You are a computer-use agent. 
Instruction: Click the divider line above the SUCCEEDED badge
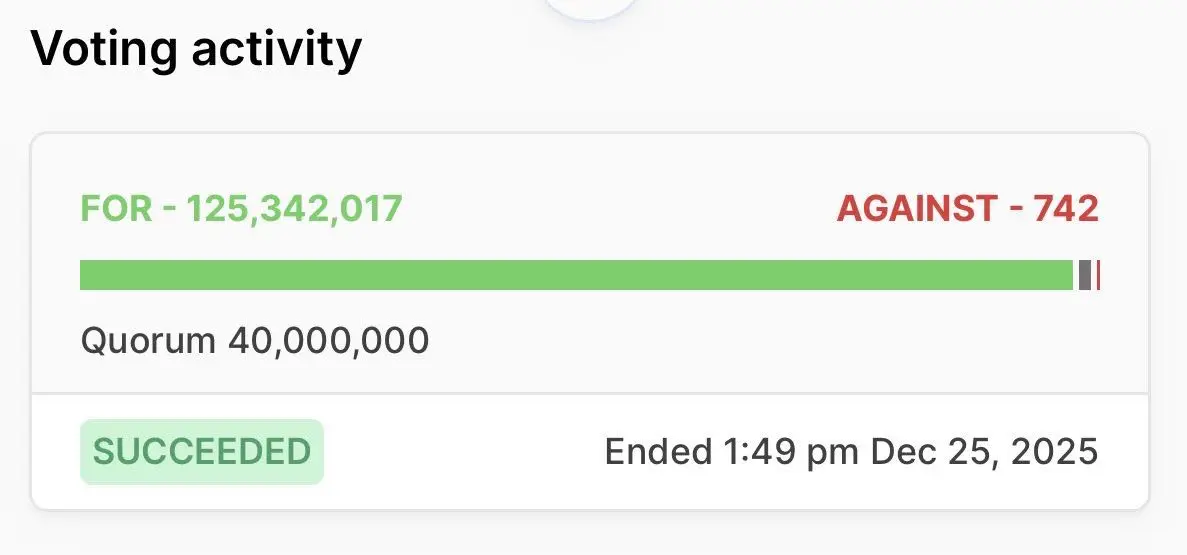(590, 394)
